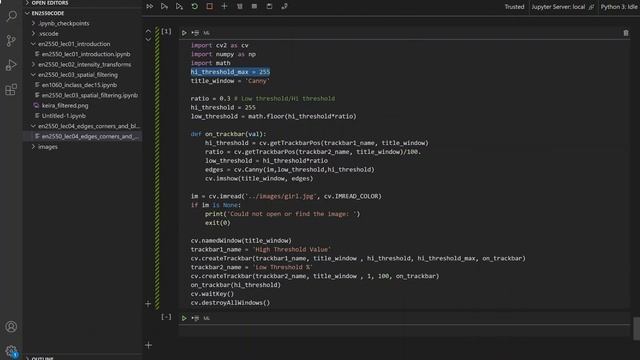Click Jupyter Server: local selector
The height and width of the screenshot is (360, 640).
click(563, 7)
